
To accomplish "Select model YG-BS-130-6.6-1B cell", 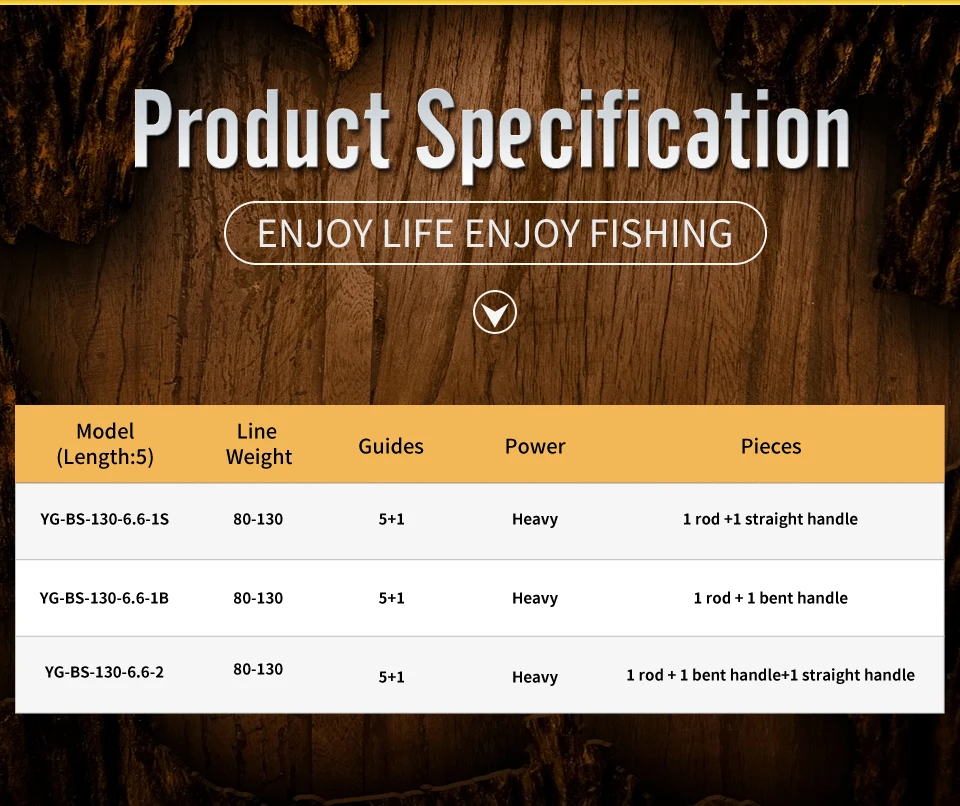I will point(105,598).
